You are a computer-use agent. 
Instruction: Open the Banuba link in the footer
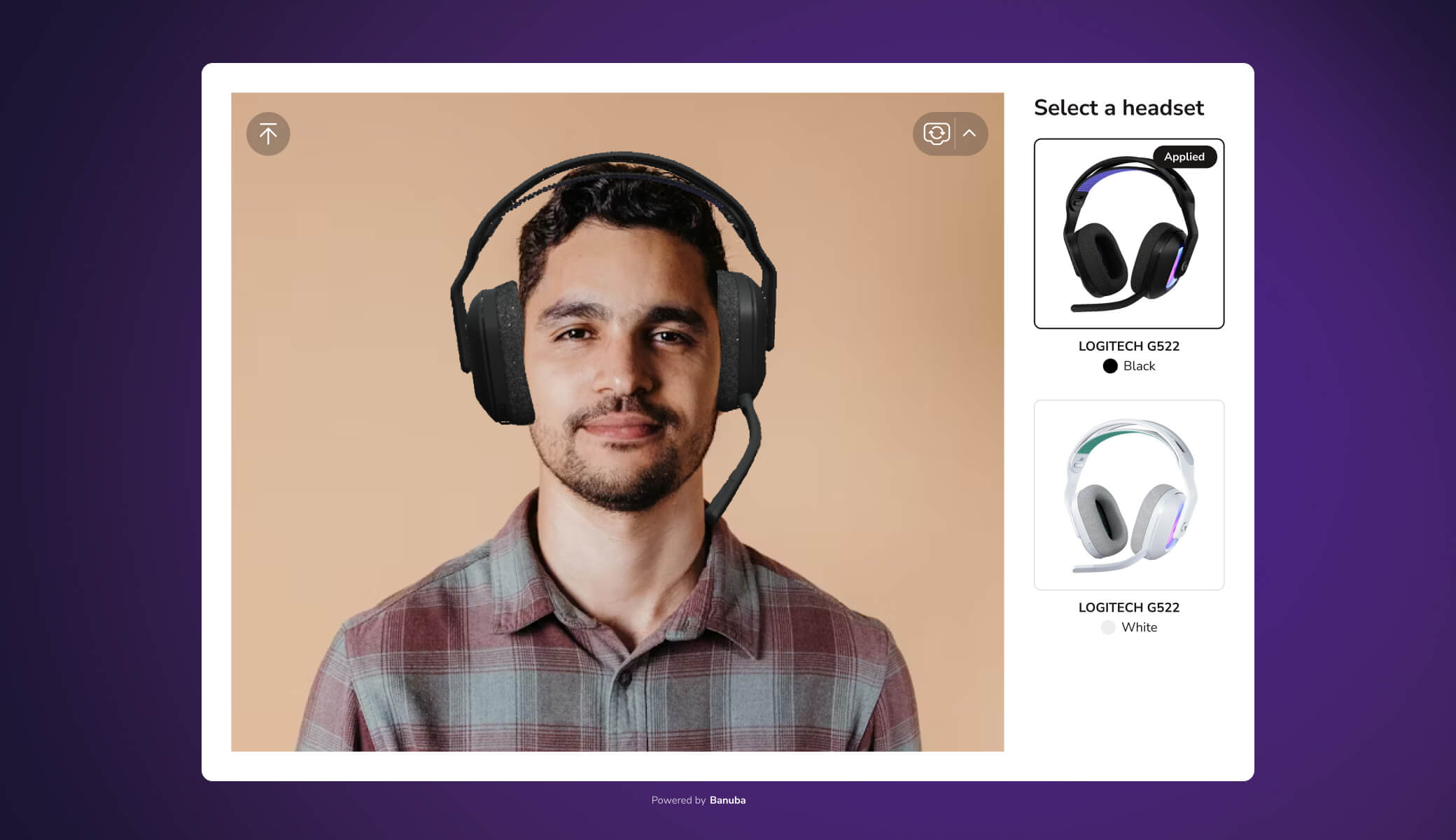coord(727,800)
